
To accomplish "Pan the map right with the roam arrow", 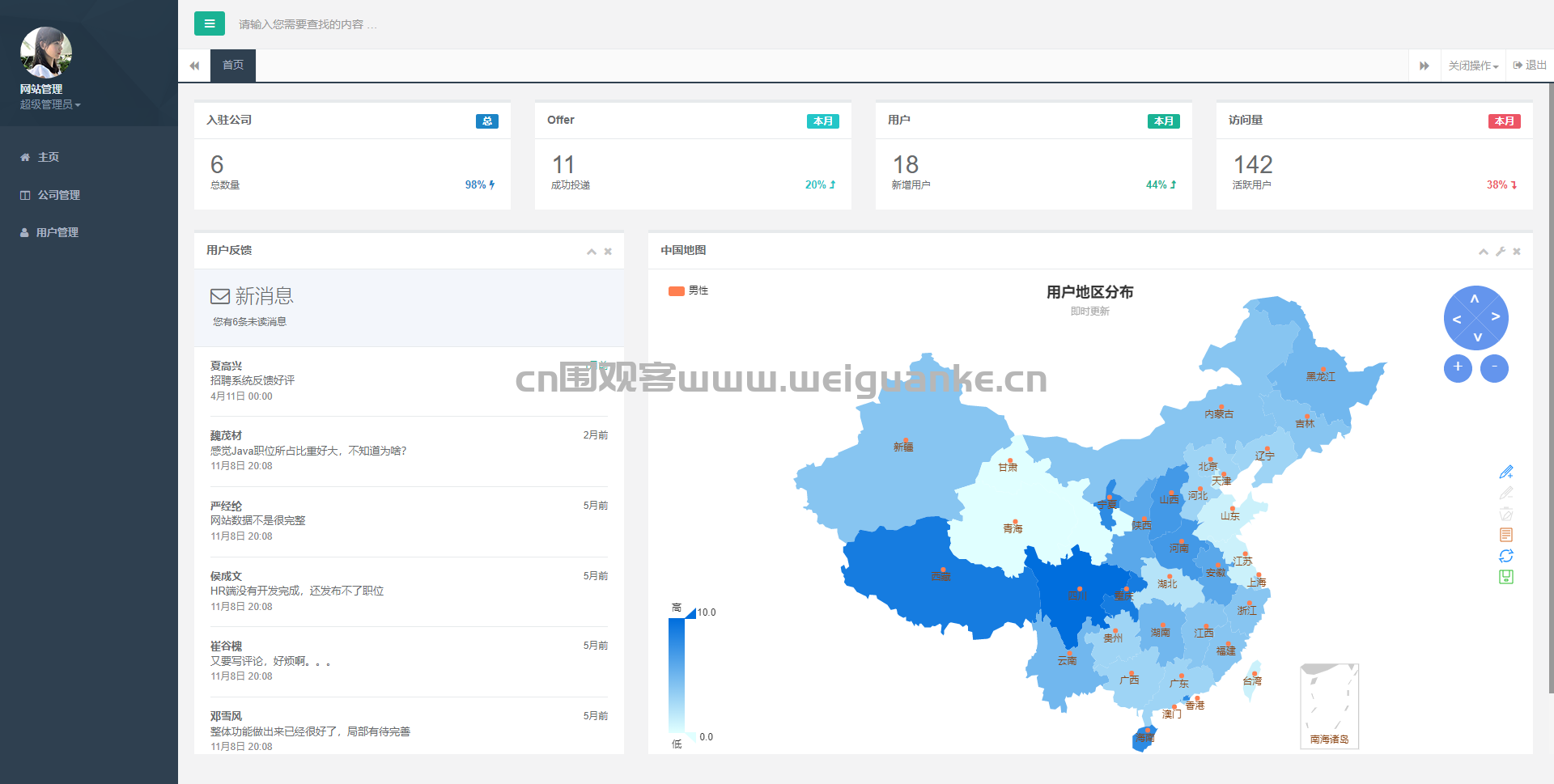I will click(x=1496, y=316).
